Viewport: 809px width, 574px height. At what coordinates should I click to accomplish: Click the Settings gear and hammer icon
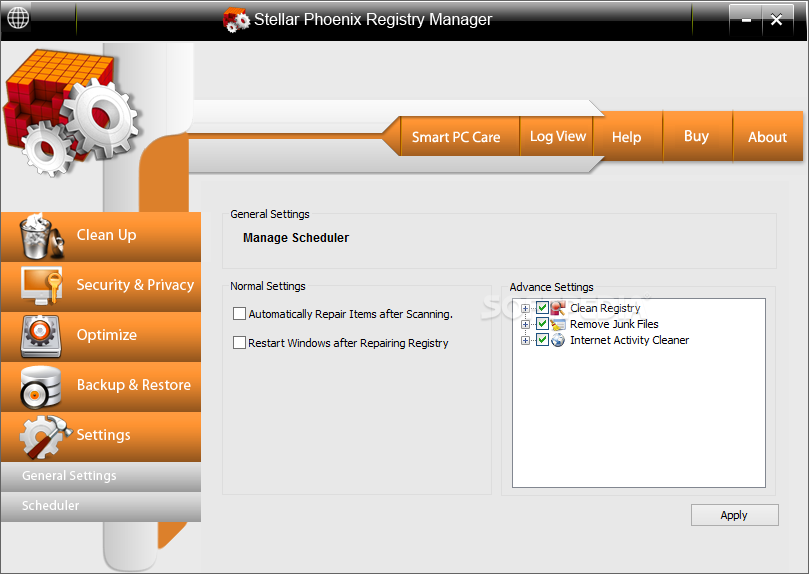[45, 437]
